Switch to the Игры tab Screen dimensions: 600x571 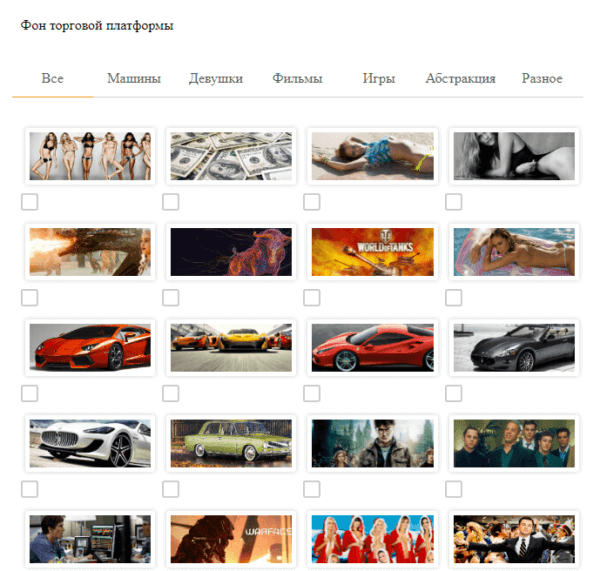379,79
